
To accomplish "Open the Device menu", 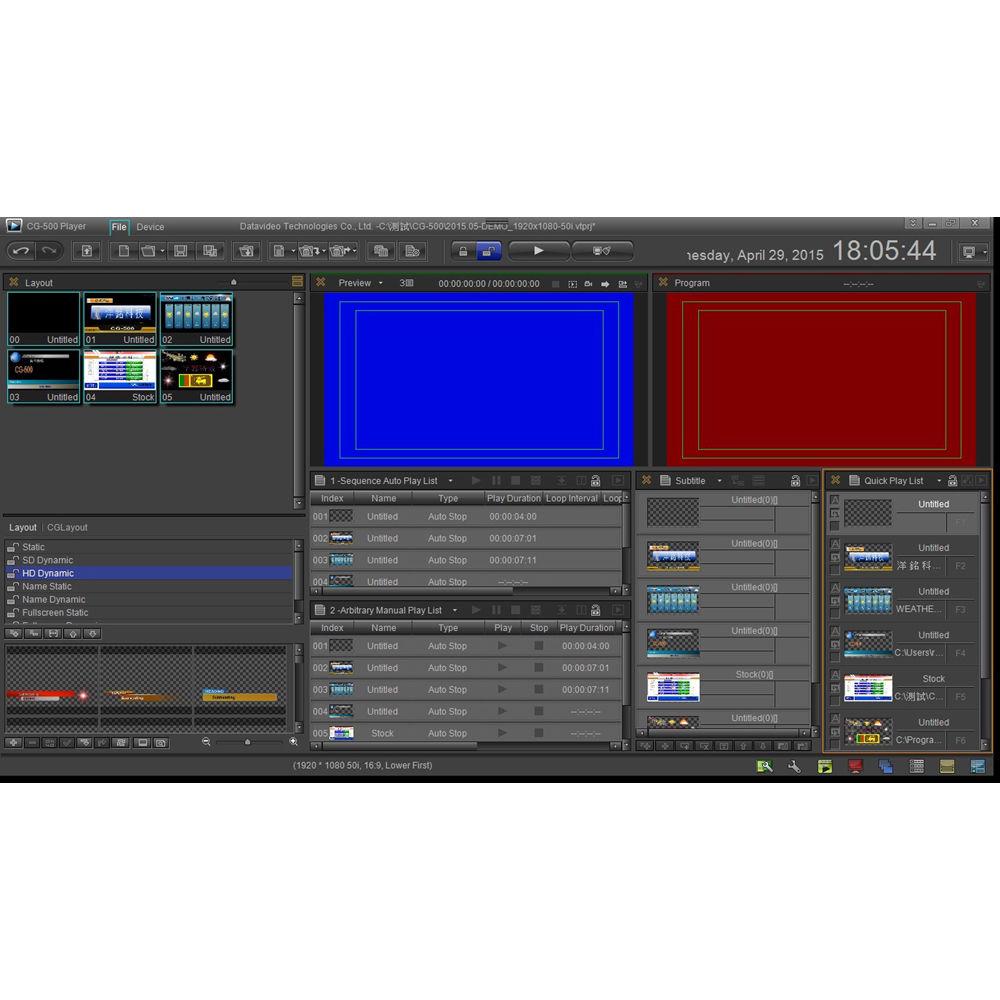I will pyautogui.click(x=150, y=226).
